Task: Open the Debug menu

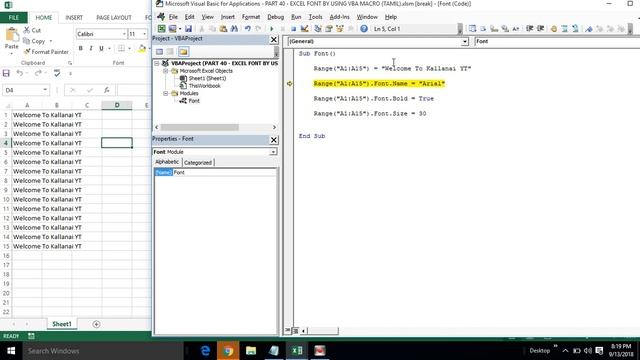Action: (x=276, y=17)
